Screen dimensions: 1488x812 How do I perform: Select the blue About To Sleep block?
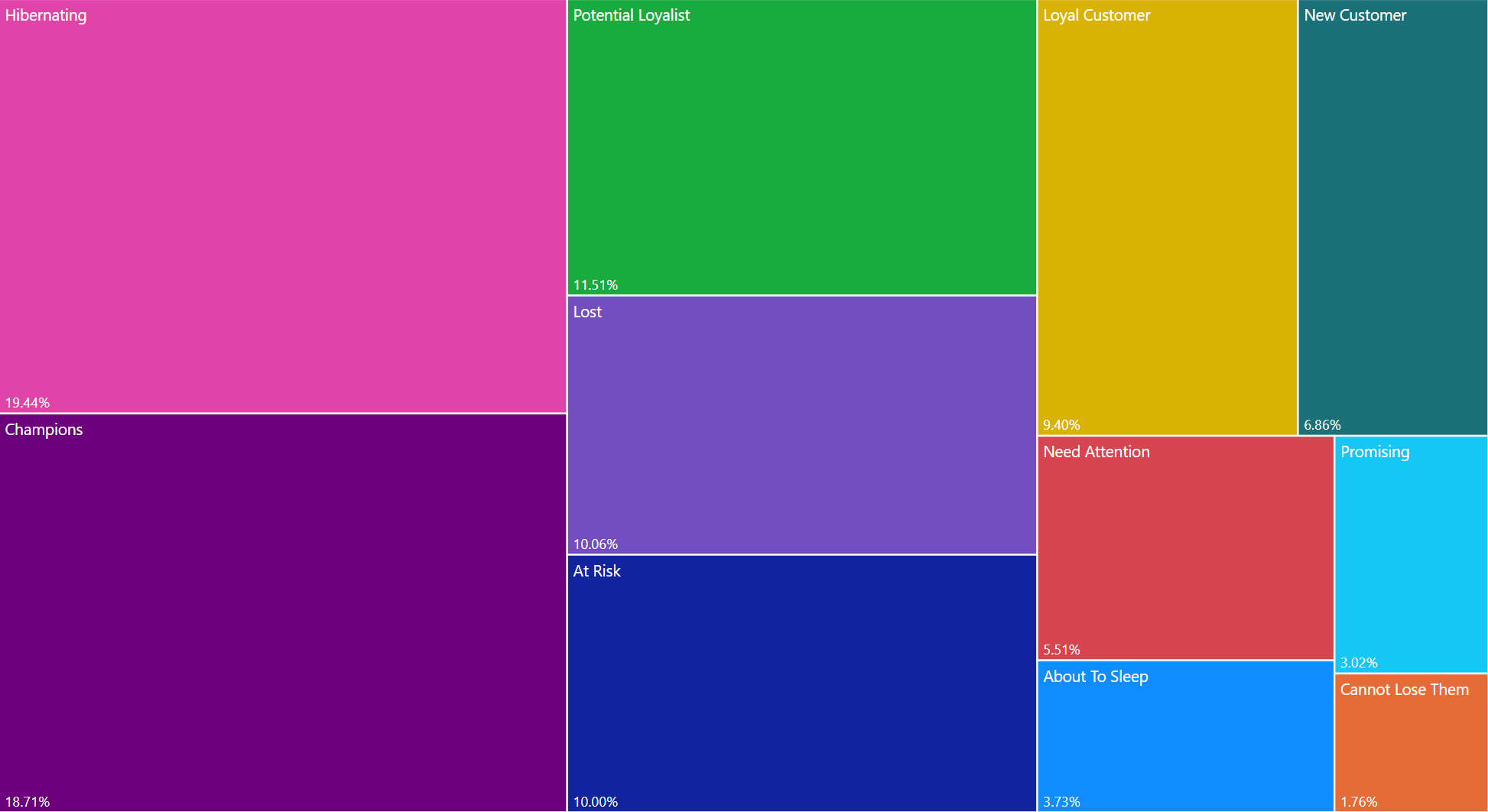1185,736
